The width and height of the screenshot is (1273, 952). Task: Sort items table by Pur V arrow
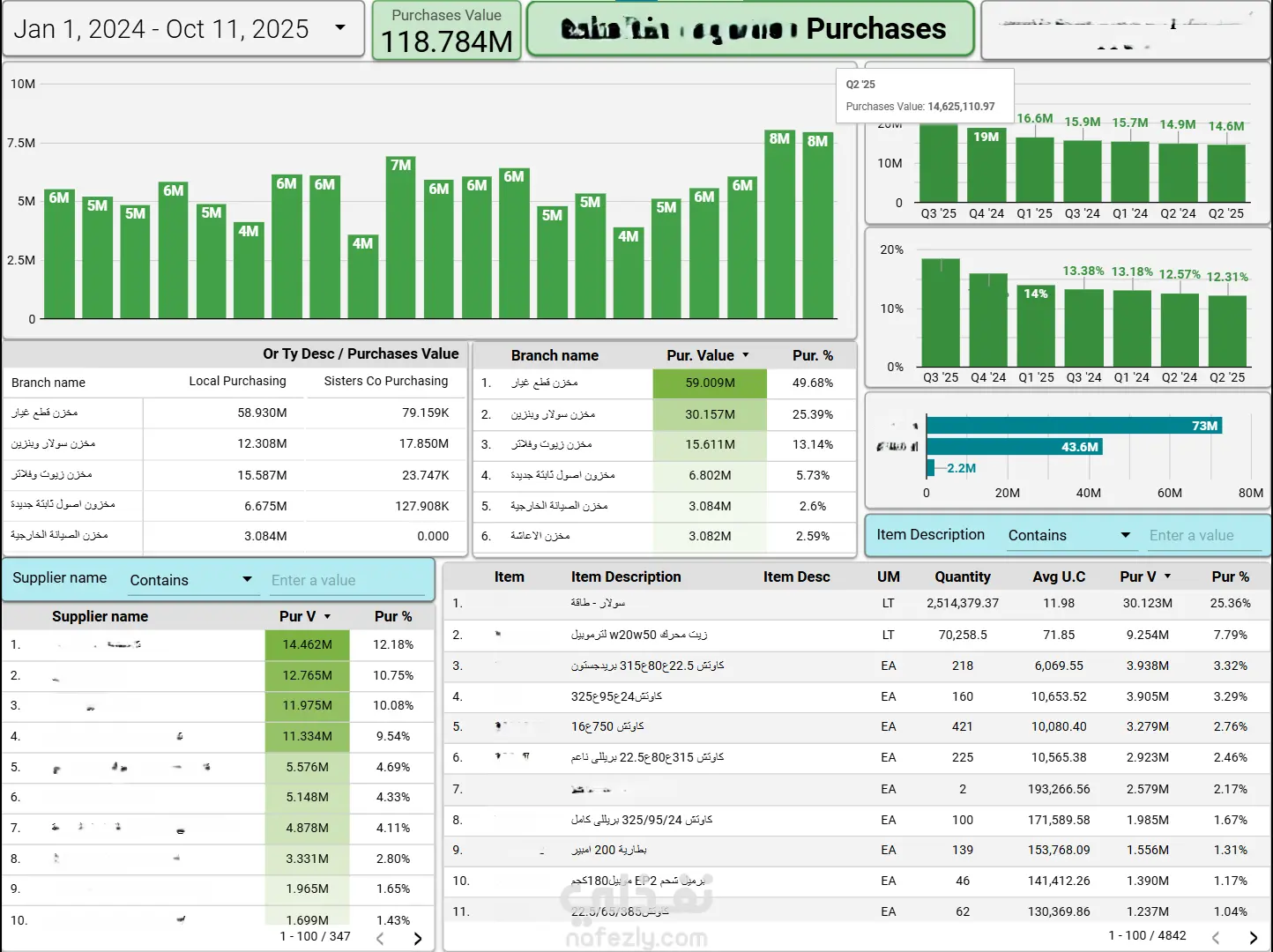1168,576
